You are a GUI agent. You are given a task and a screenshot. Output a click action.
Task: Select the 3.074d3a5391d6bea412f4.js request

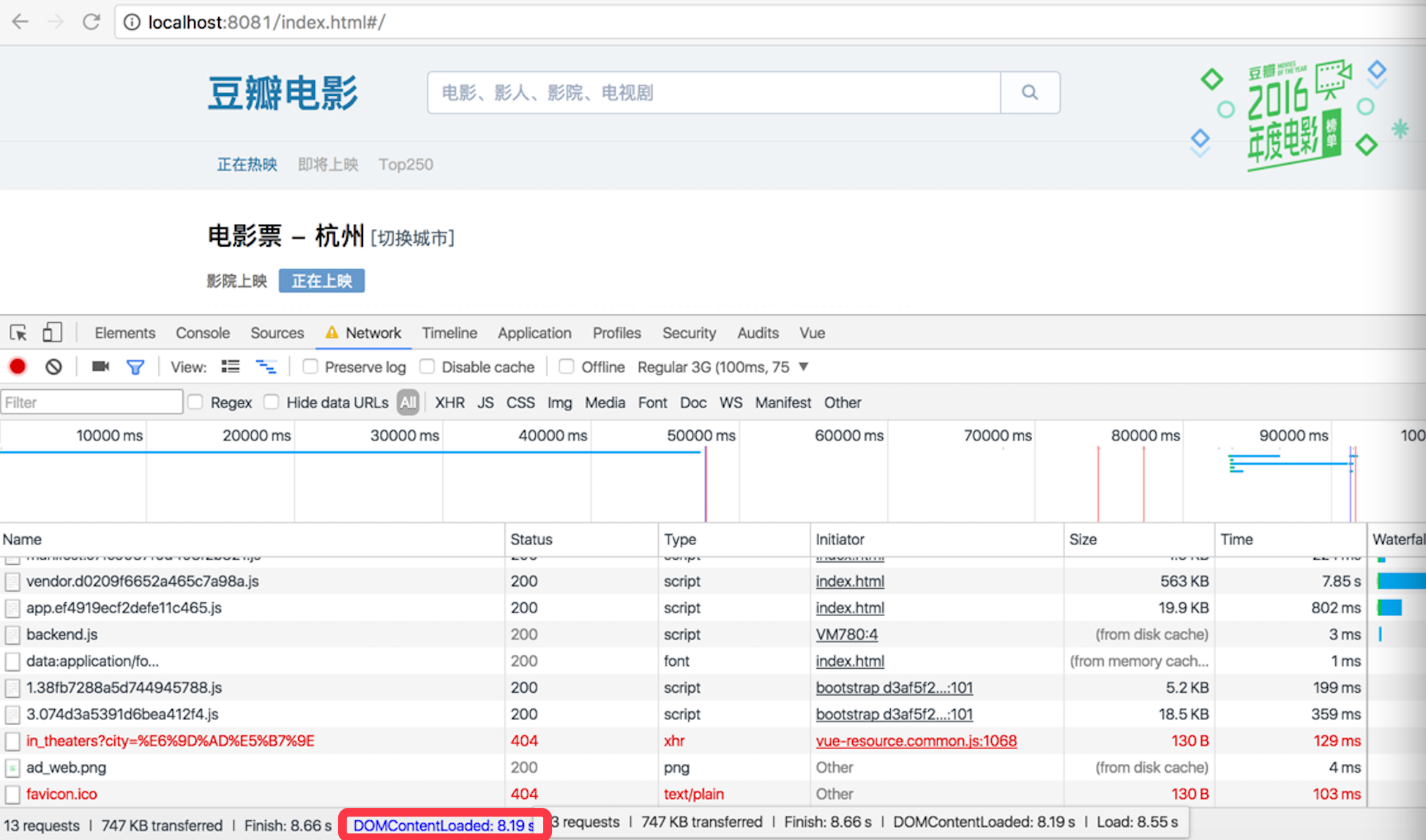[683, 714]
